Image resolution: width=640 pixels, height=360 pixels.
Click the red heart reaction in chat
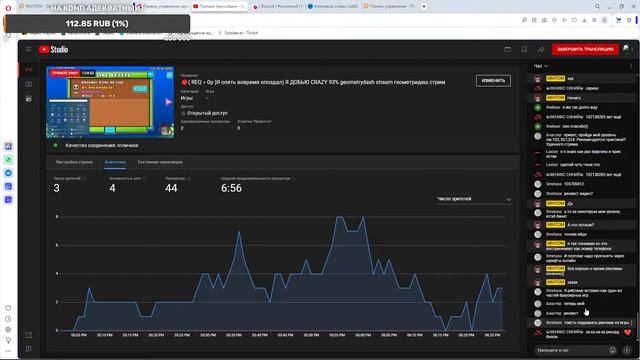[627, 332]
